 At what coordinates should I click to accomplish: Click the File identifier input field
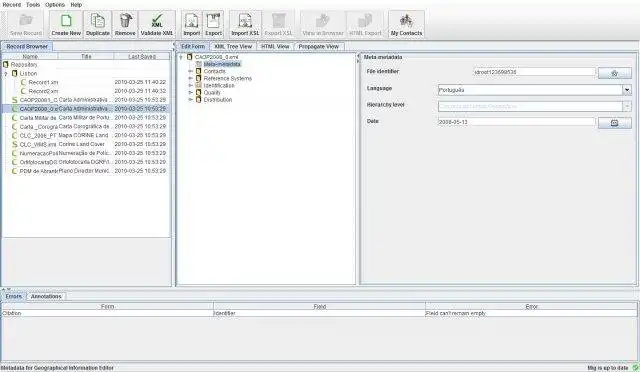[x=534, y=72]
